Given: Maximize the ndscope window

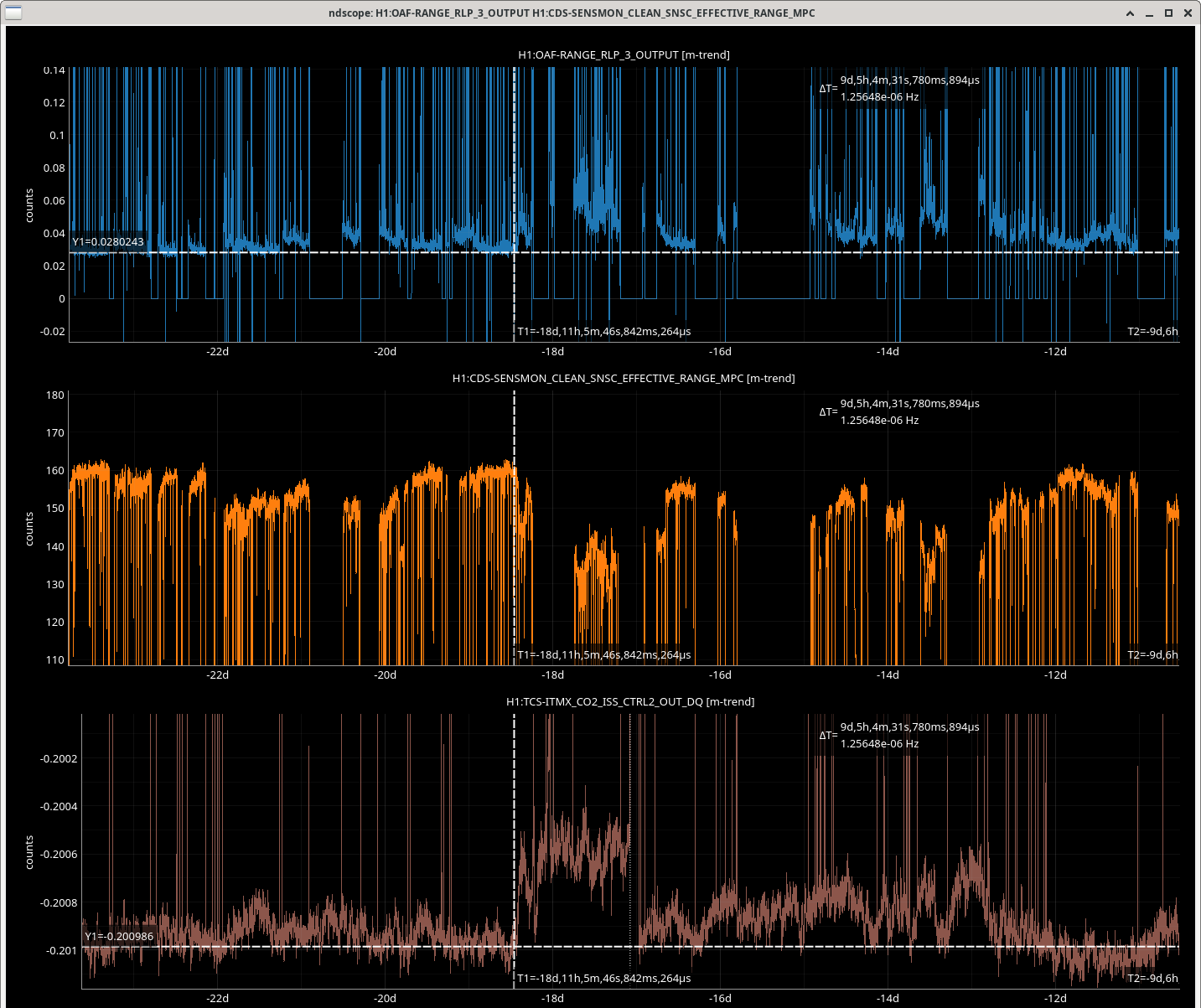Looking at the screenshot, I should coord(1168,13).
